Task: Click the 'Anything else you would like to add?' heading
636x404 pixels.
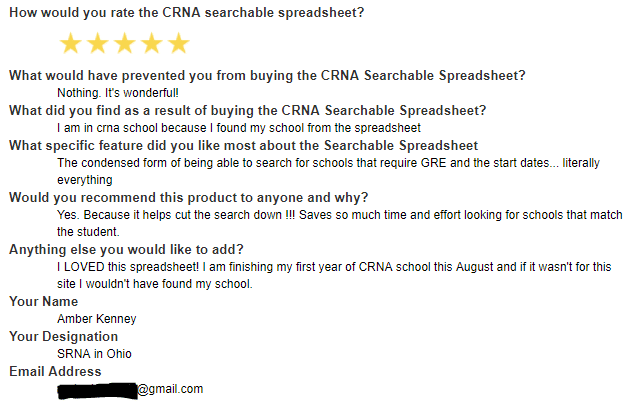Action: point(126,249)
